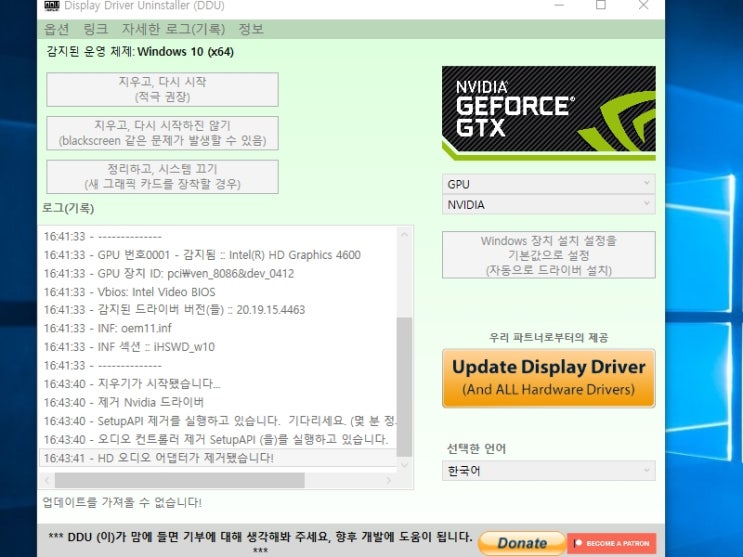Image resolution: width=743 pixels, height=557 pixels.
Task: Click the Update Display Driver banner
Action: coord(549,378)
